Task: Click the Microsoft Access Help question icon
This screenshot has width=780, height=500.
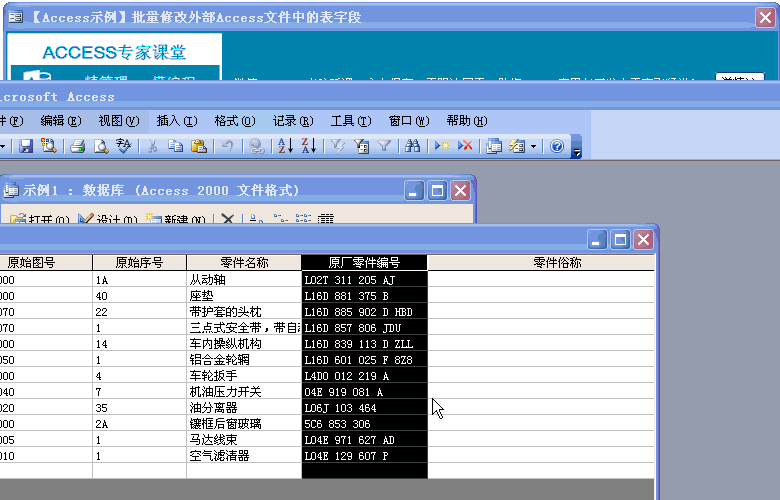Action: [x=557, y=146]
